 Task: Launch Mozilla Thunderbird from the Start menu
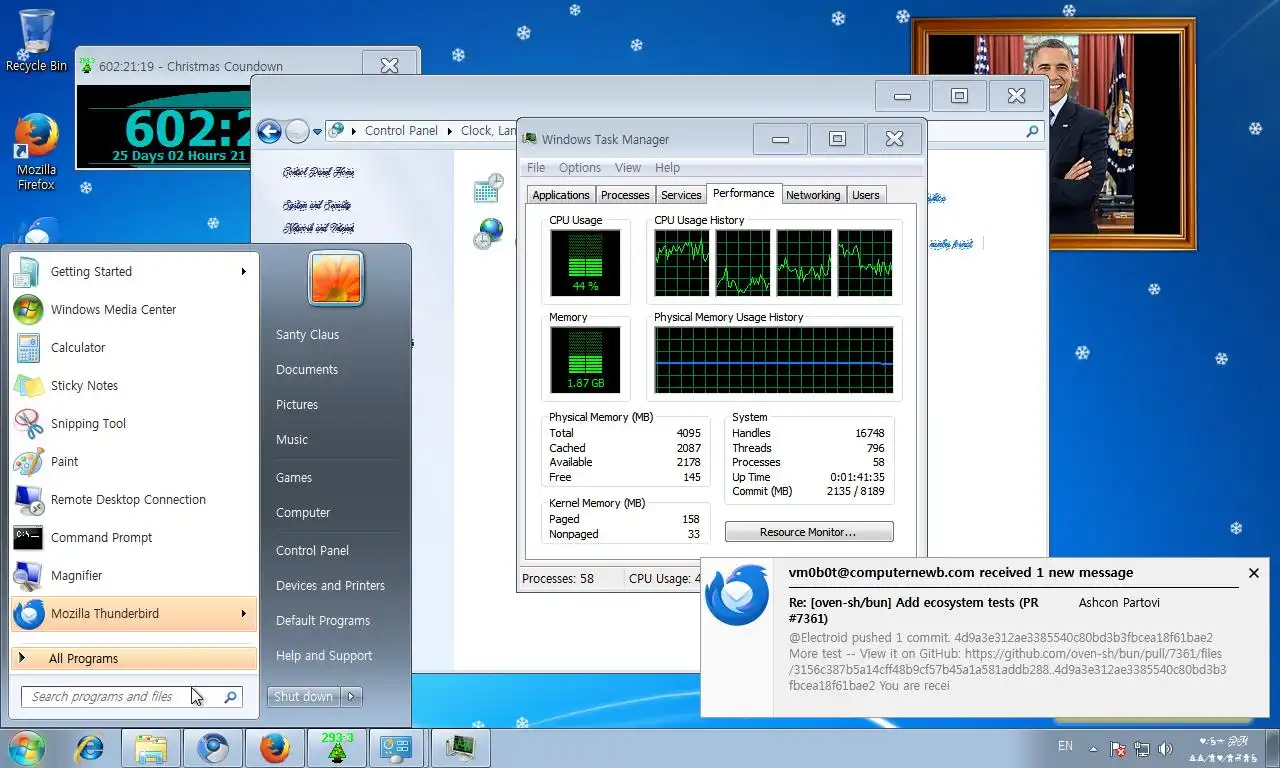[x=132, y=614]
